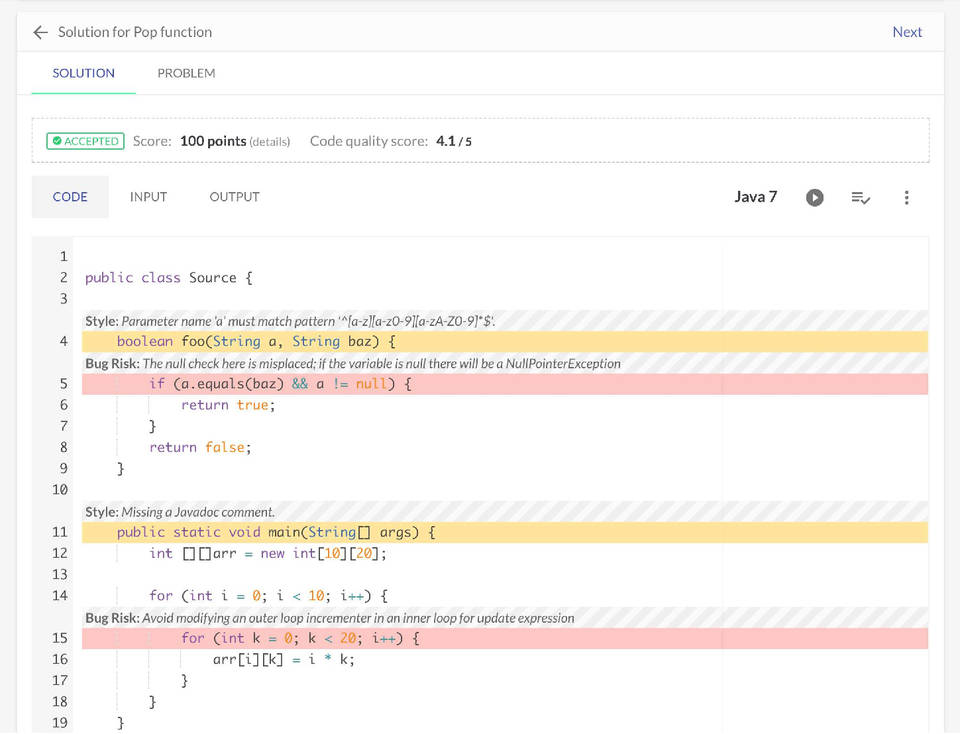Select the Solution tab
This screenshot has height=734, width=960.
click(x=84, y=73)
